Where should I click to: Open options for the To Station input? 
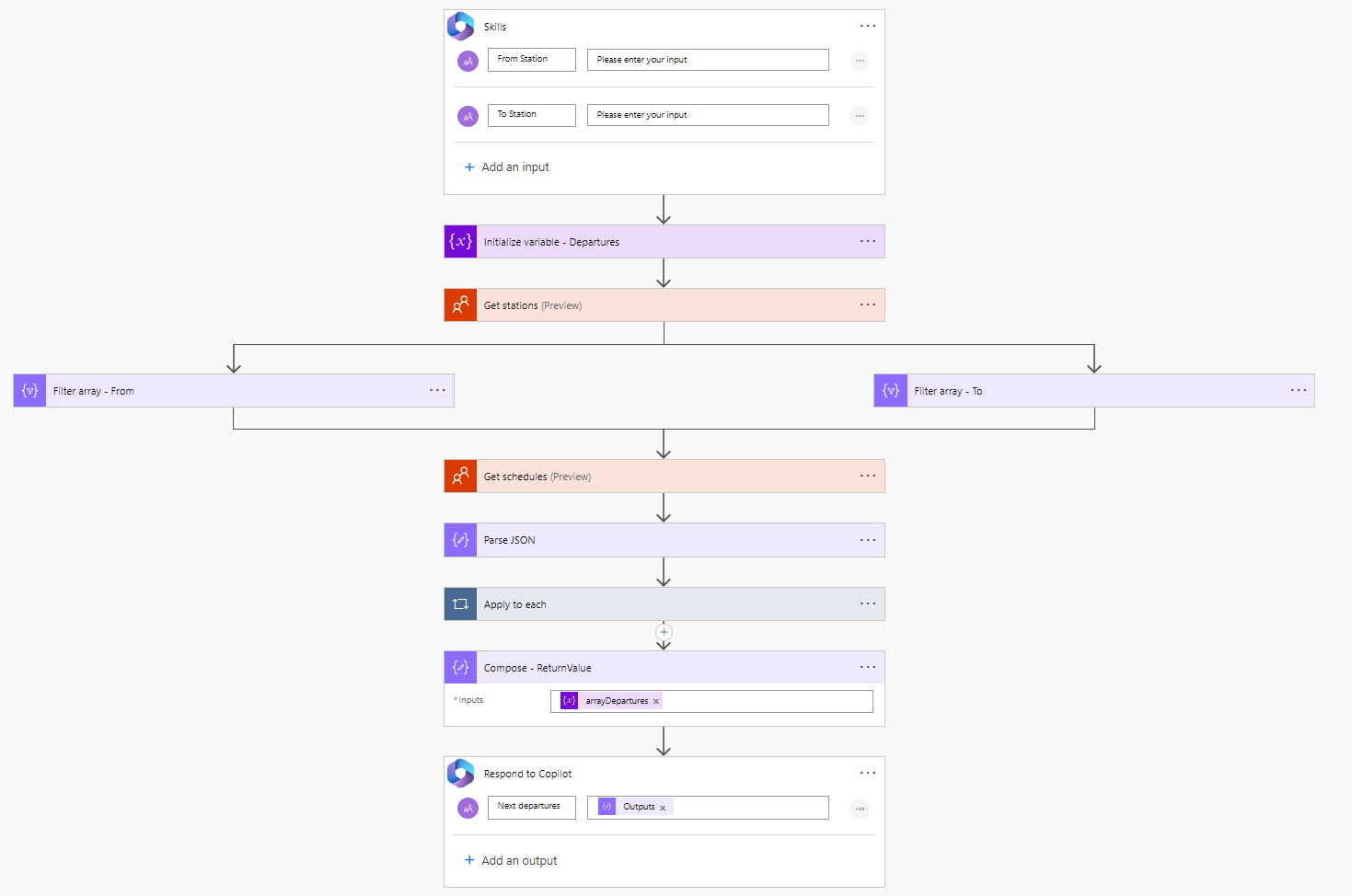click(x=859, y=116)
